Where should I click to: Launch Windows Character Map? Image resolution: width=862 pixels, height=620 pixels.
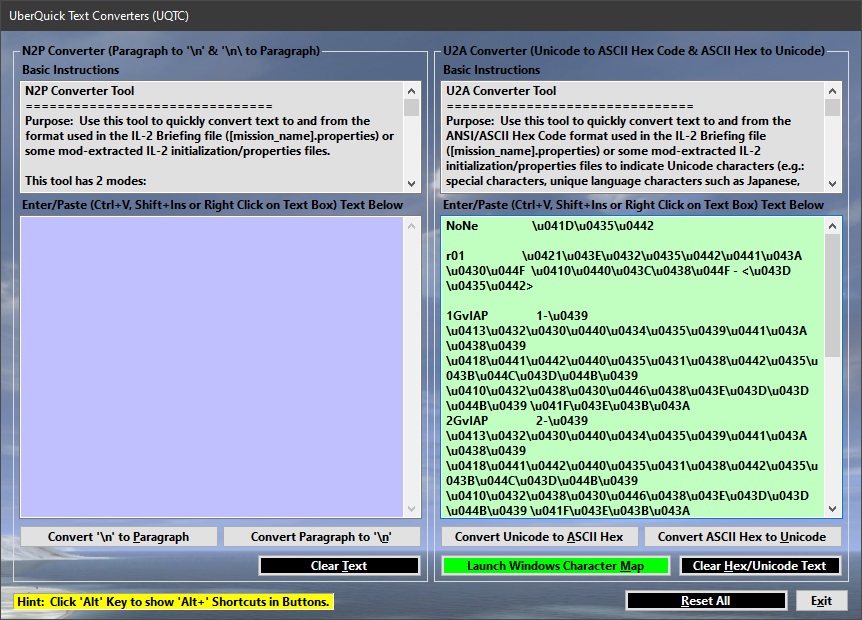click(555, 566)
